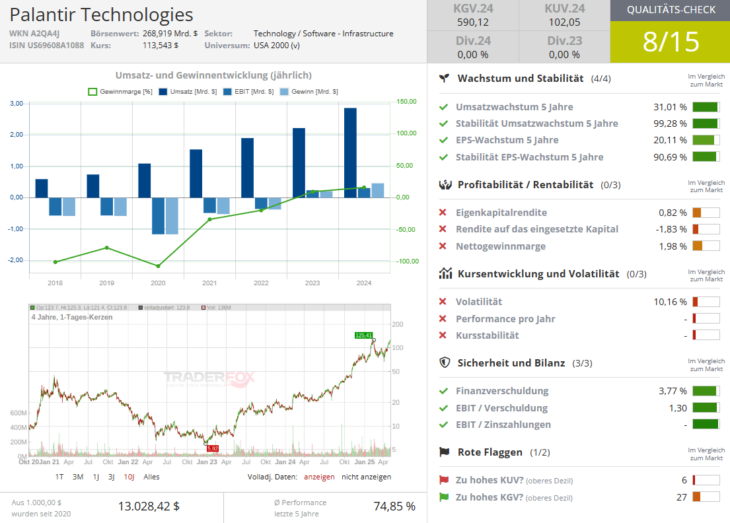The image size is (730, 523).
Task: Click the plant icon beside Wachstum und Stabilität
Action: (445, 78)
